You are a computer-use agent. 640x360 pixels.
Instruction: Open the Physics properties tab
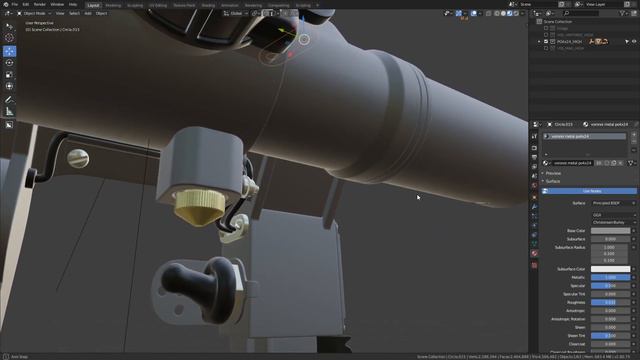[534, 225]
